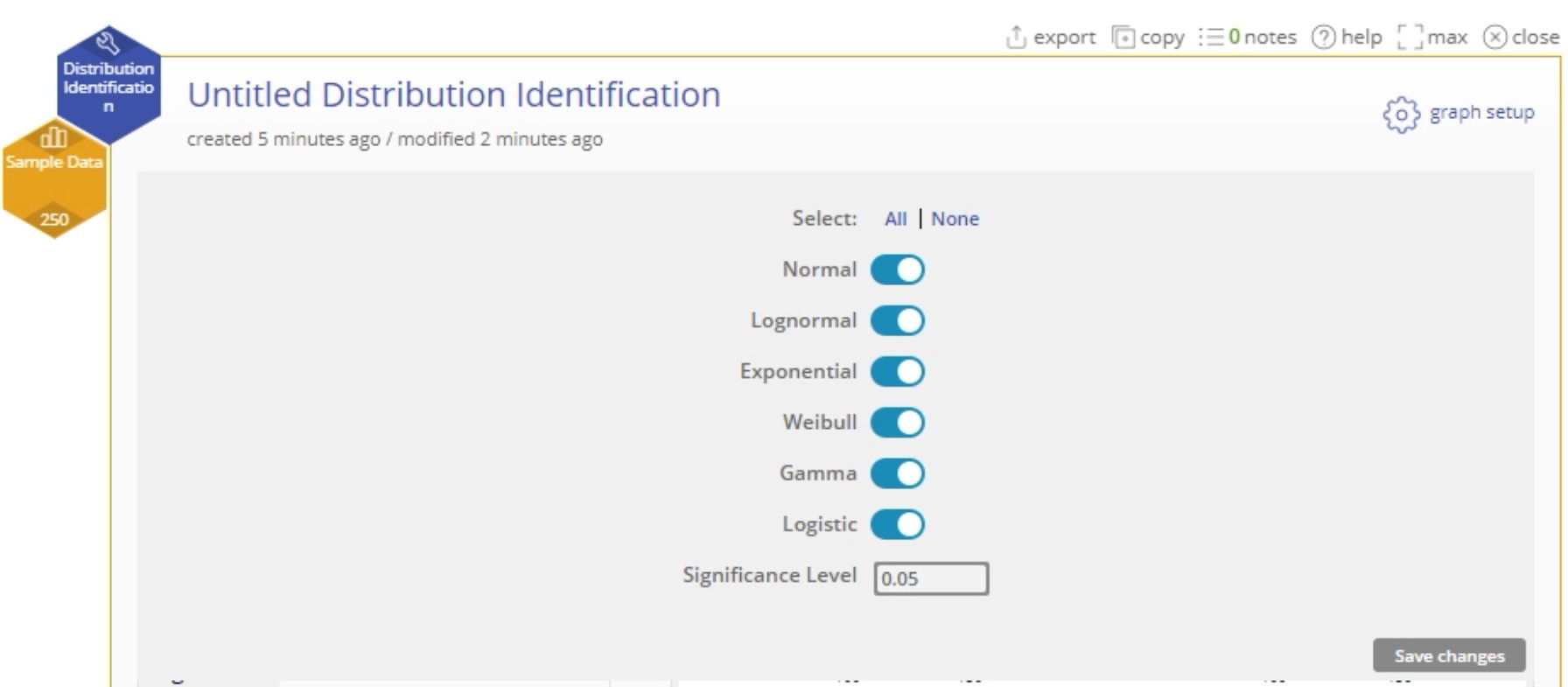Toggle the Logistic distribution switch
1568x687 pixels.
click(898, 524)
